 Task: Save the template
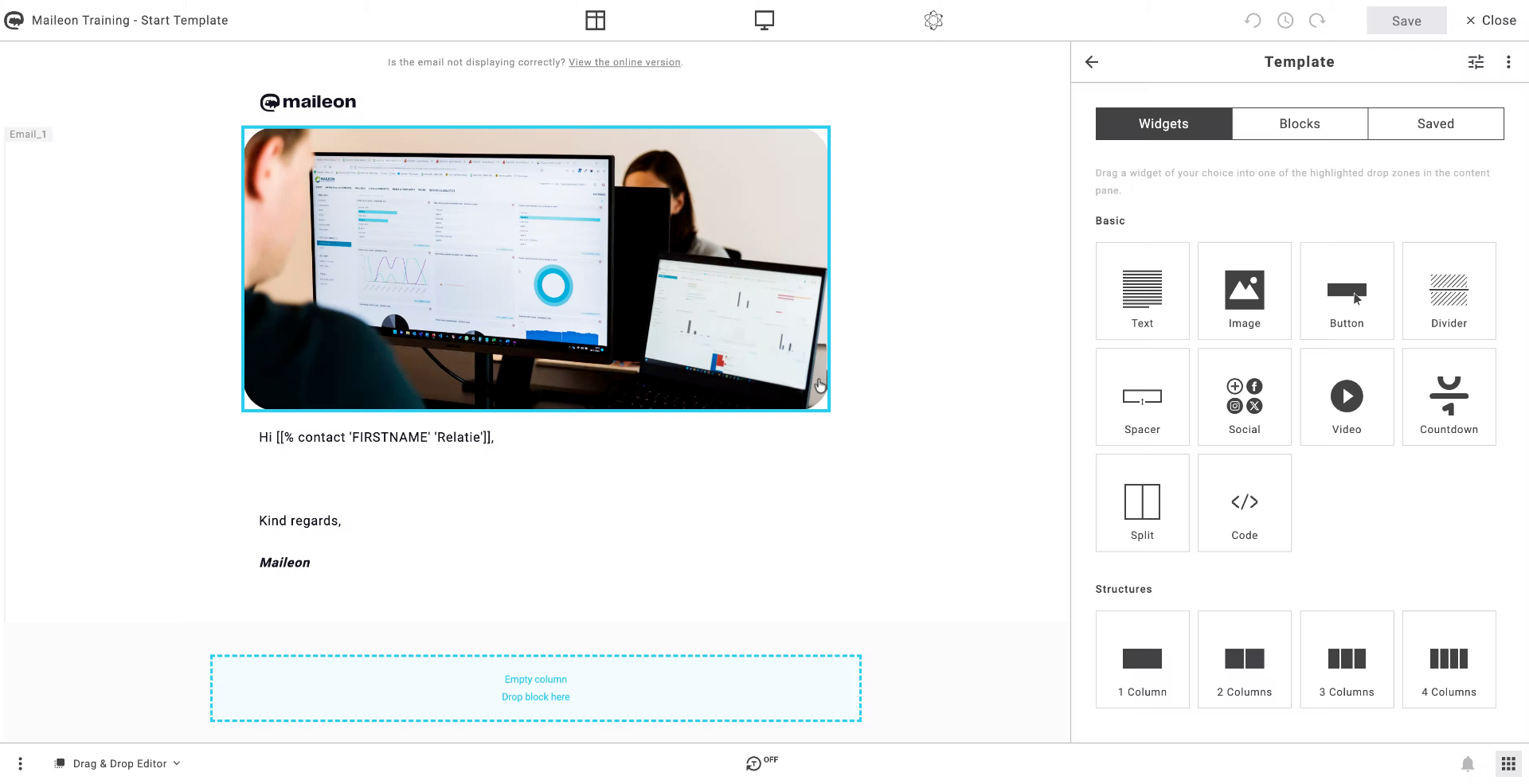[1406, 21]
